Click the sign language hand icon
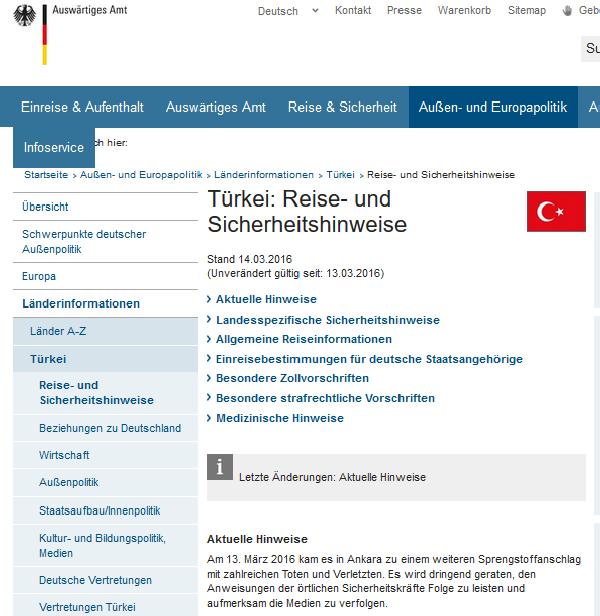This screenshot has width=600, height=616. tap(567, 11)
